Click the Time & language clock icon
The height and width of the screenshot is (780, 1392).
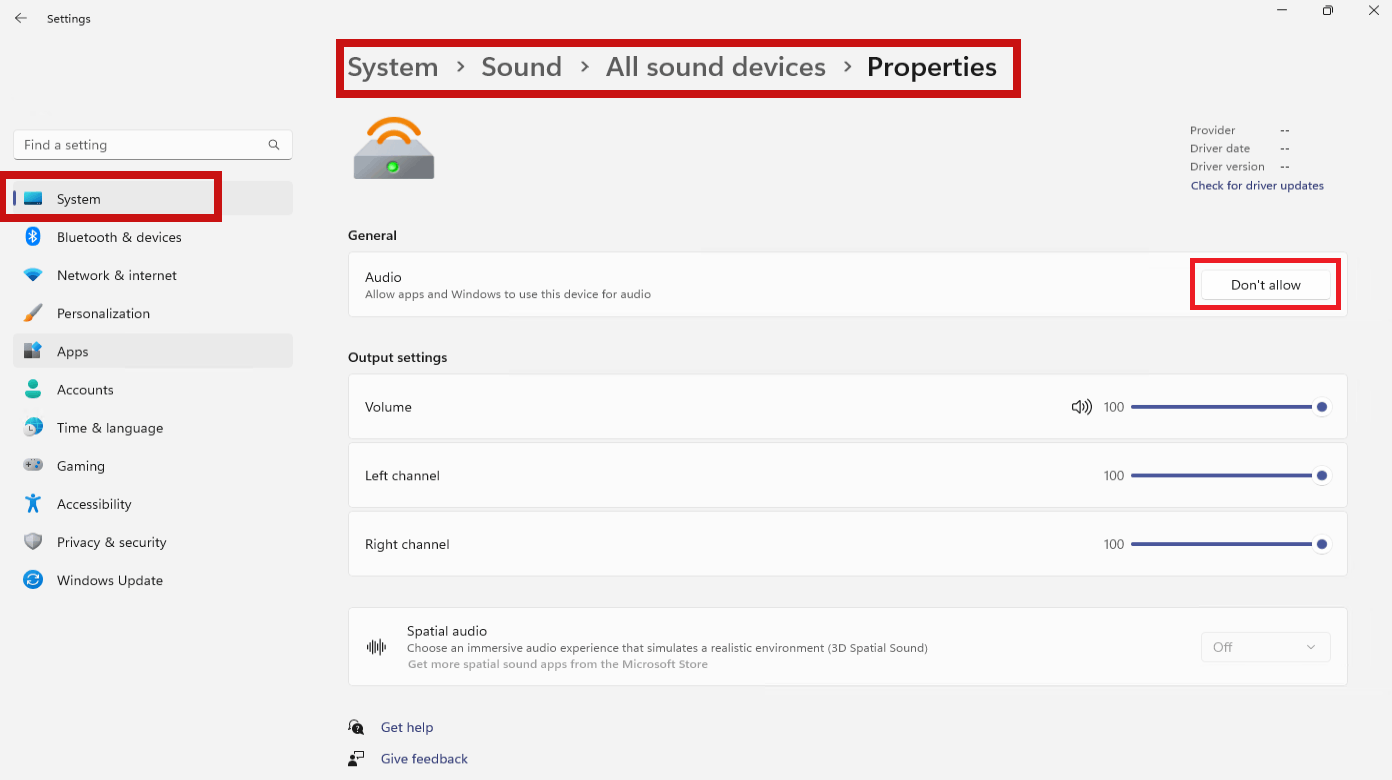point(33,427)
